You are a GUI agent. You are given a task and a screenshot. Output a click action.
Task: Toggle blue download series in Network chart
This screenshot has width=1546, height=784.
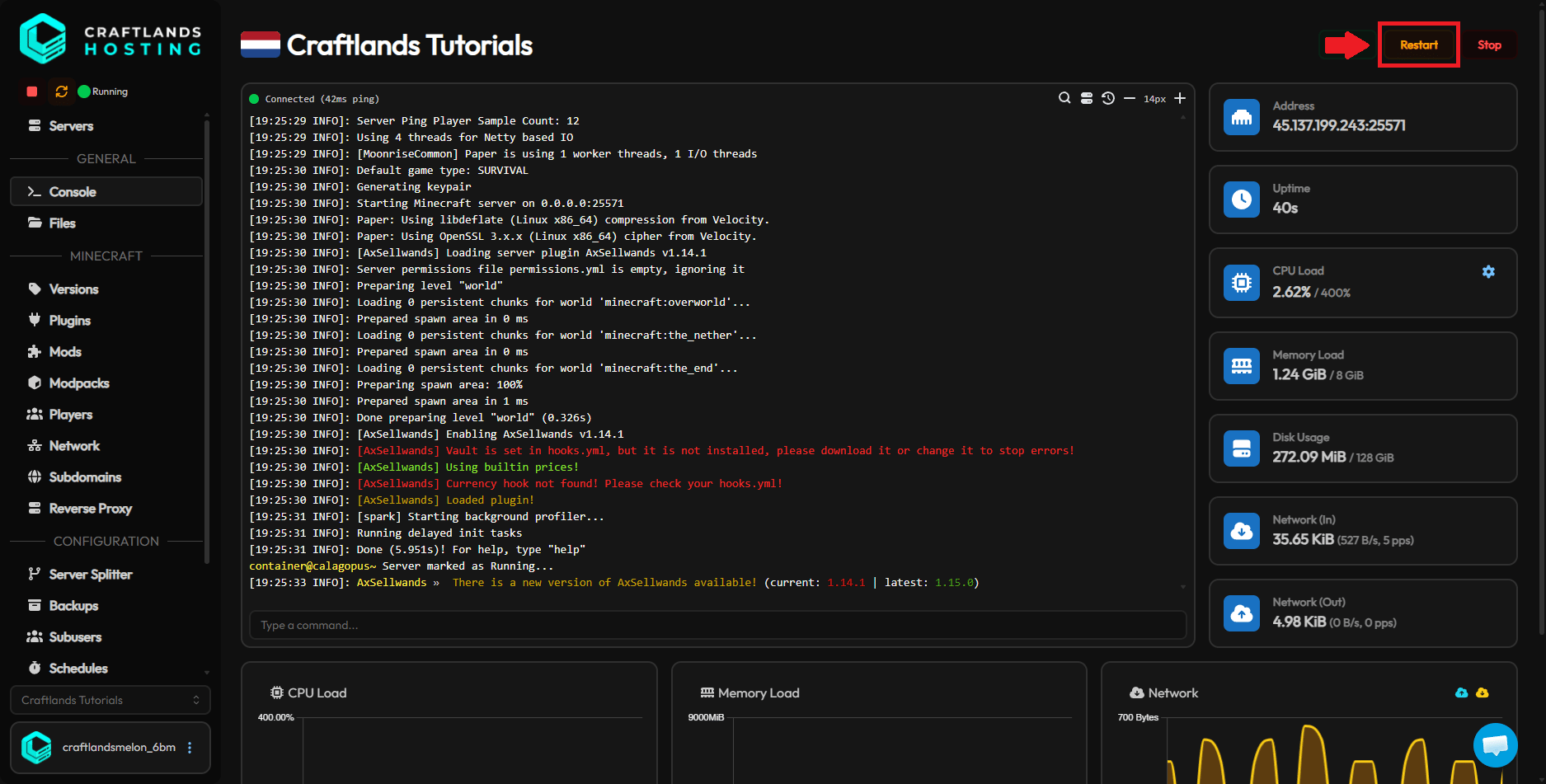[1462, 692]
